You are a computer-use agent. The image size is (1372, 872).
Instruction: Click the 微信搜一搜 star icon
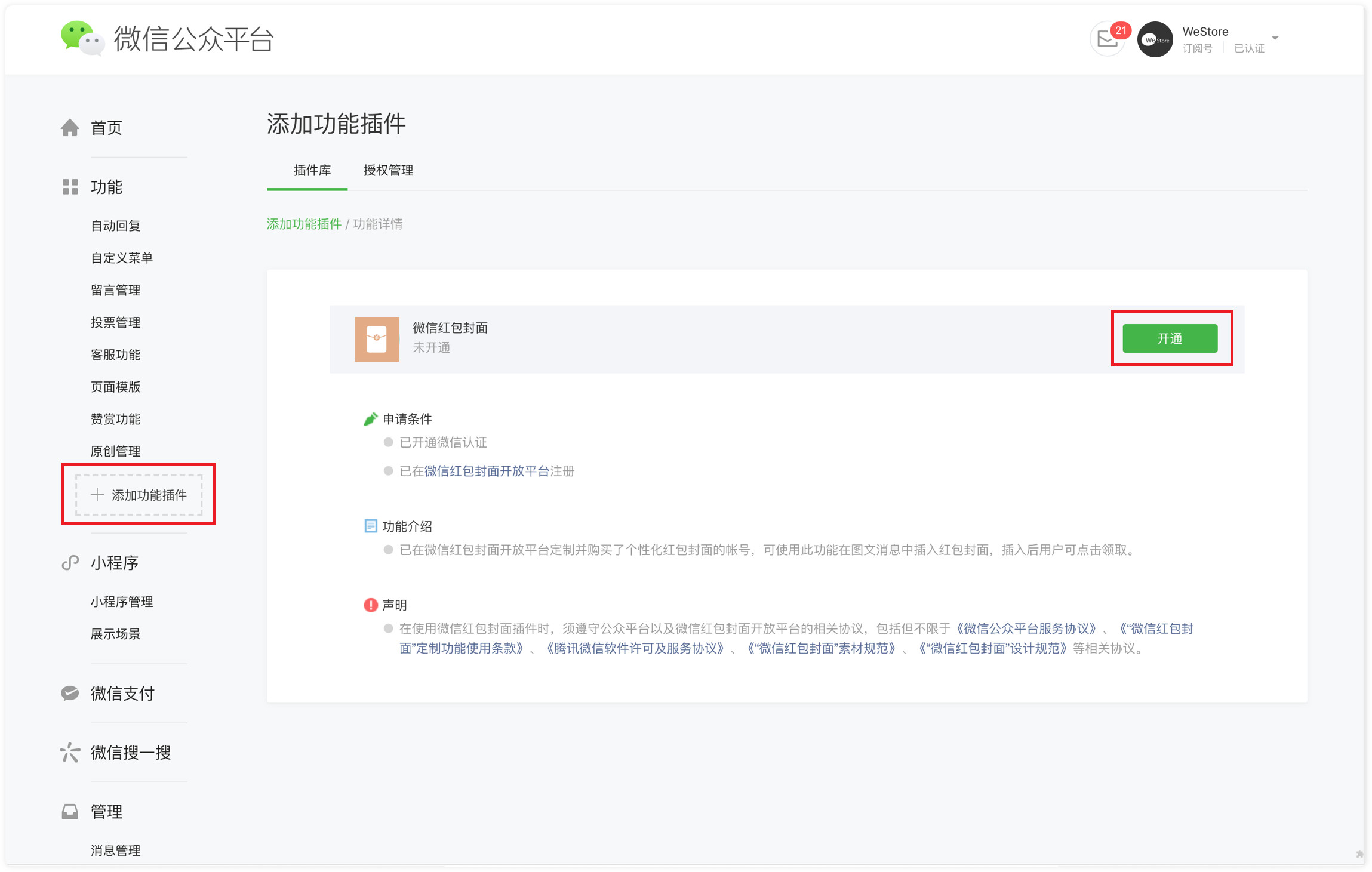(70, 752)
